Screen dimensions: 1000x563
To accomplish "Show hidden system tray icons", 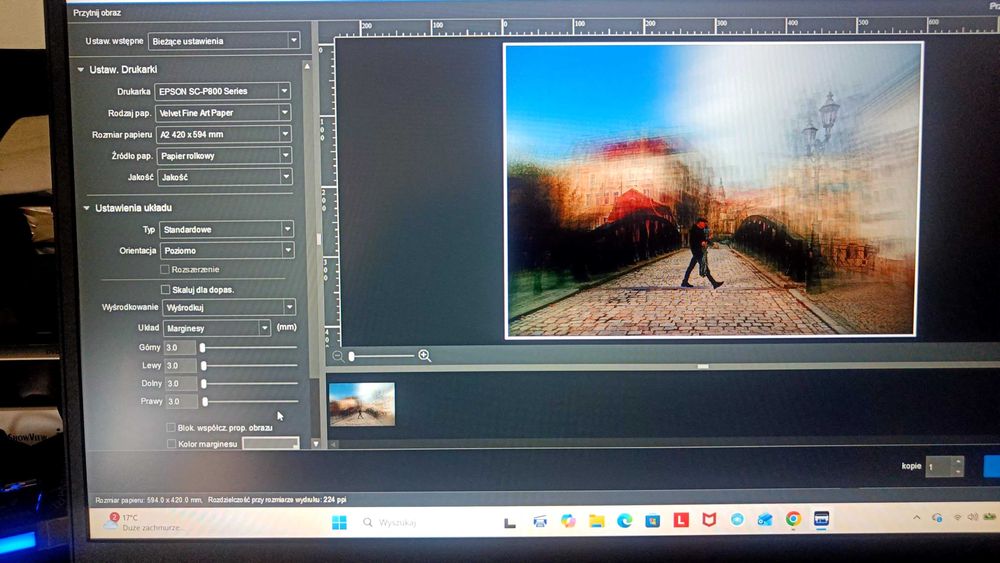I will point(916,518).
